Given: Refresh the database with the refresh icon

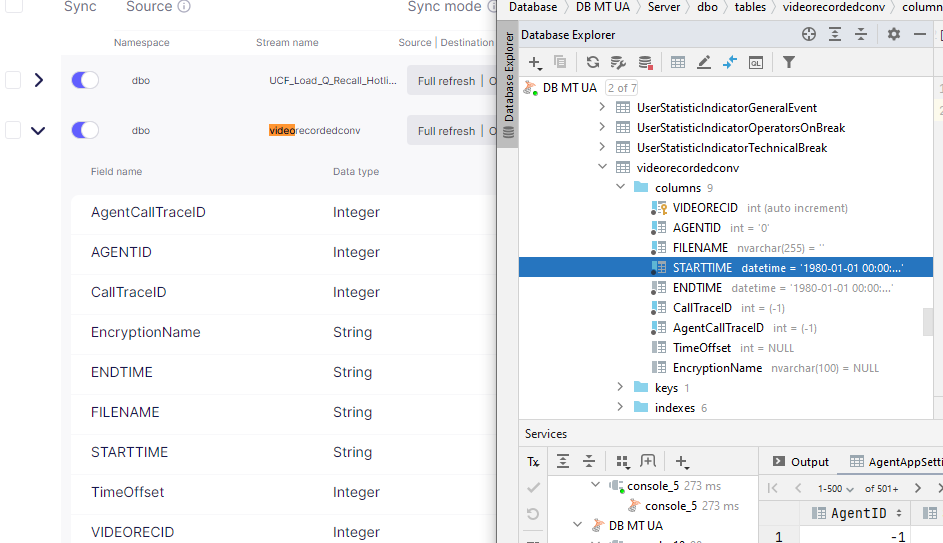Looking at the screenshot, I should click(x=592, y=62).
